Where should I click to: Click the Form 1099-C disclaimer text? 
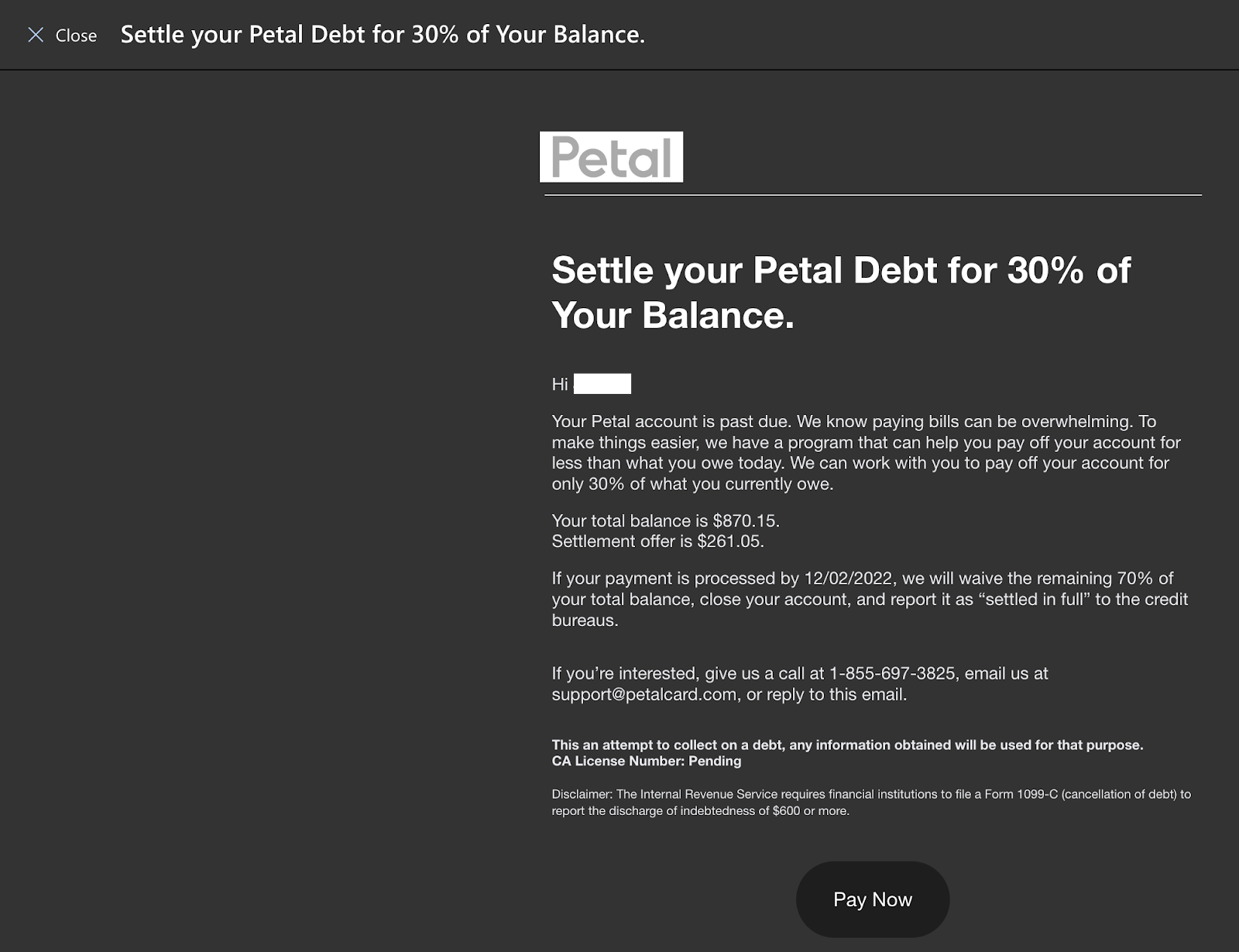pos(870,802)
